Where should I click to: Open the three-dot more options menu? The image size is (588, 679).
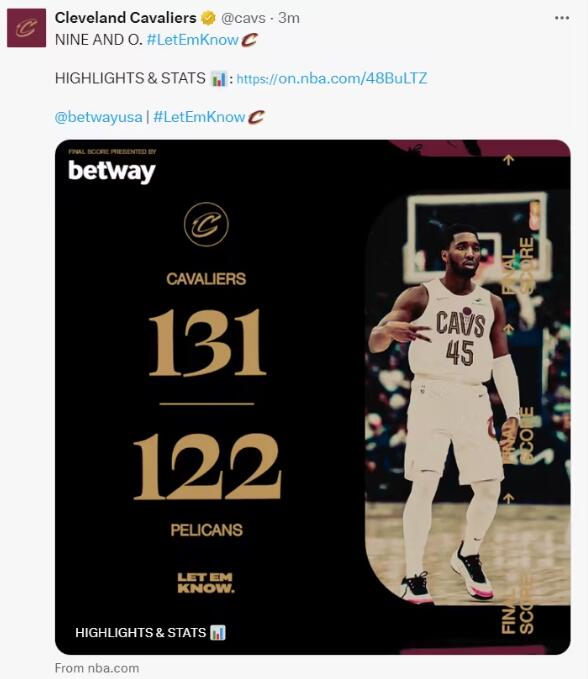coord(562,18)
